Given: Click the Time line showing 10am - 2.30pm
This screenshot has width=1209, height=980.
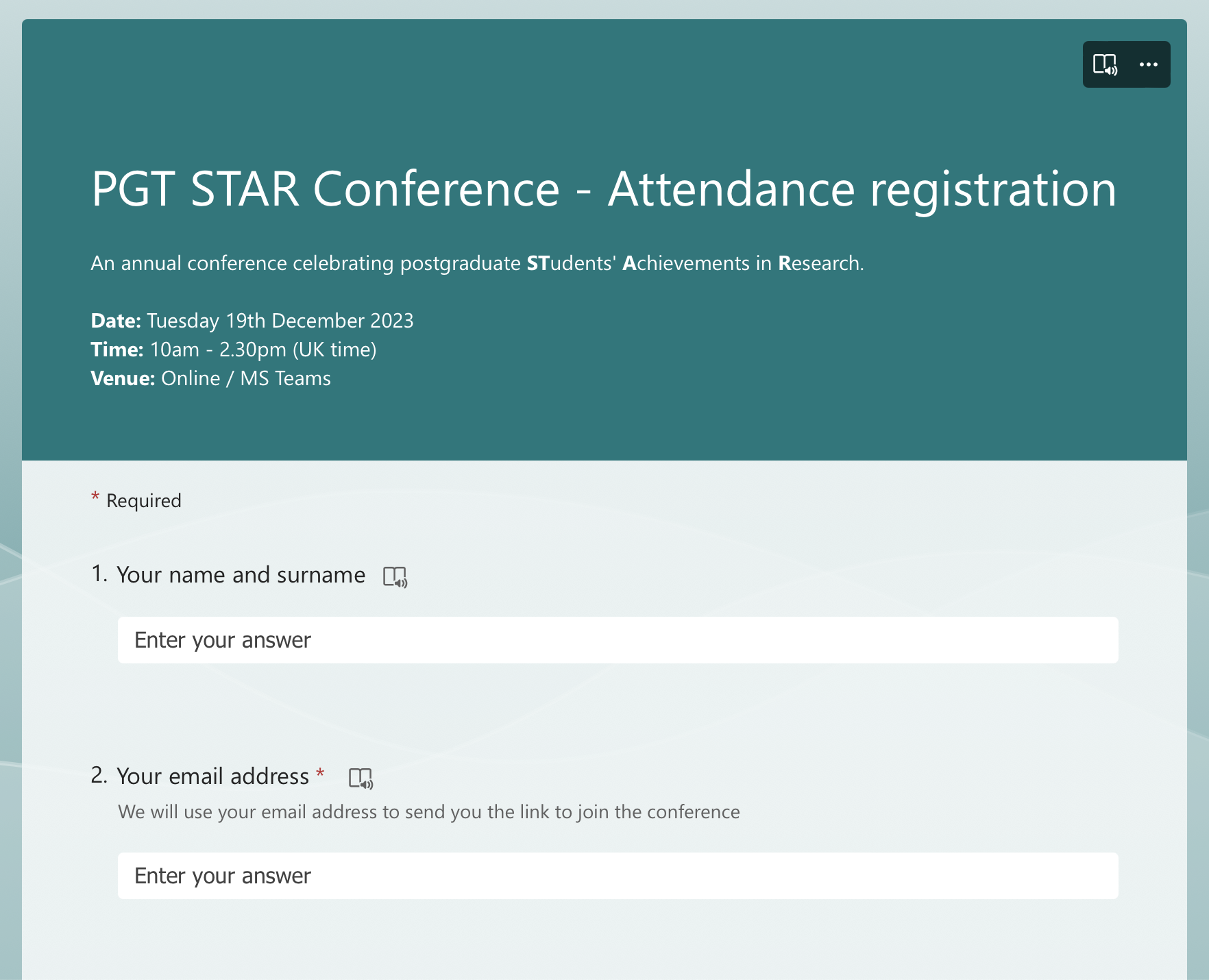Looking at the screenshot, I should (x=234, y=350).
